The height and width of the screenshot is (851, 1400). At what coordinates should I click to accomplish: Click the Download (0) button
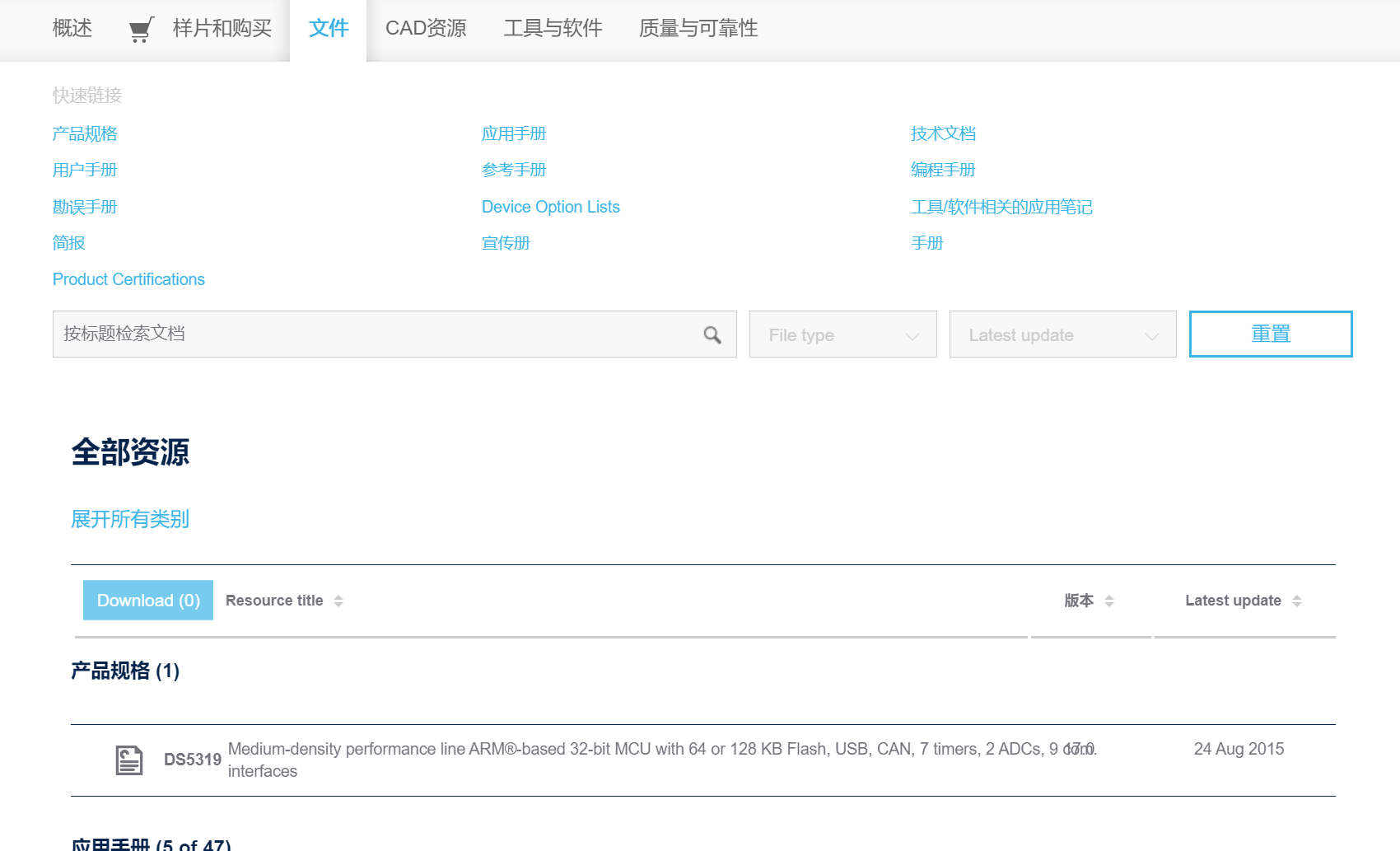pos(148,601)
